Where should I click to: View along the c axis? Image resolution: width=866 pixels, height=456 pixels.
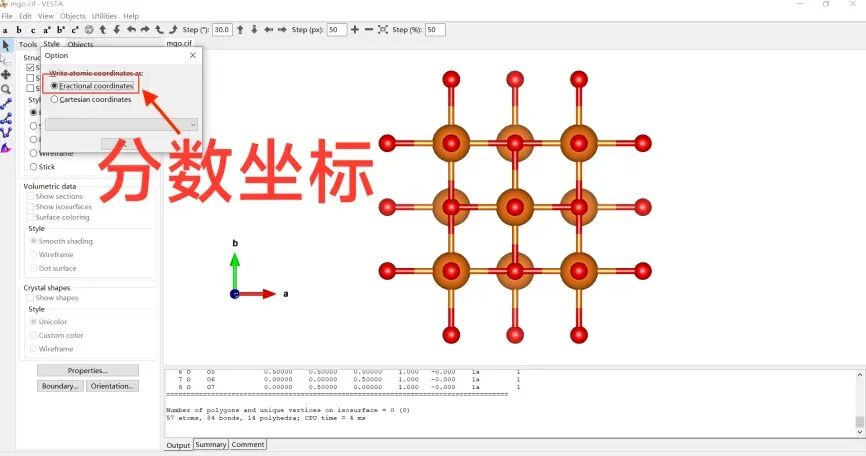point(33,30)
